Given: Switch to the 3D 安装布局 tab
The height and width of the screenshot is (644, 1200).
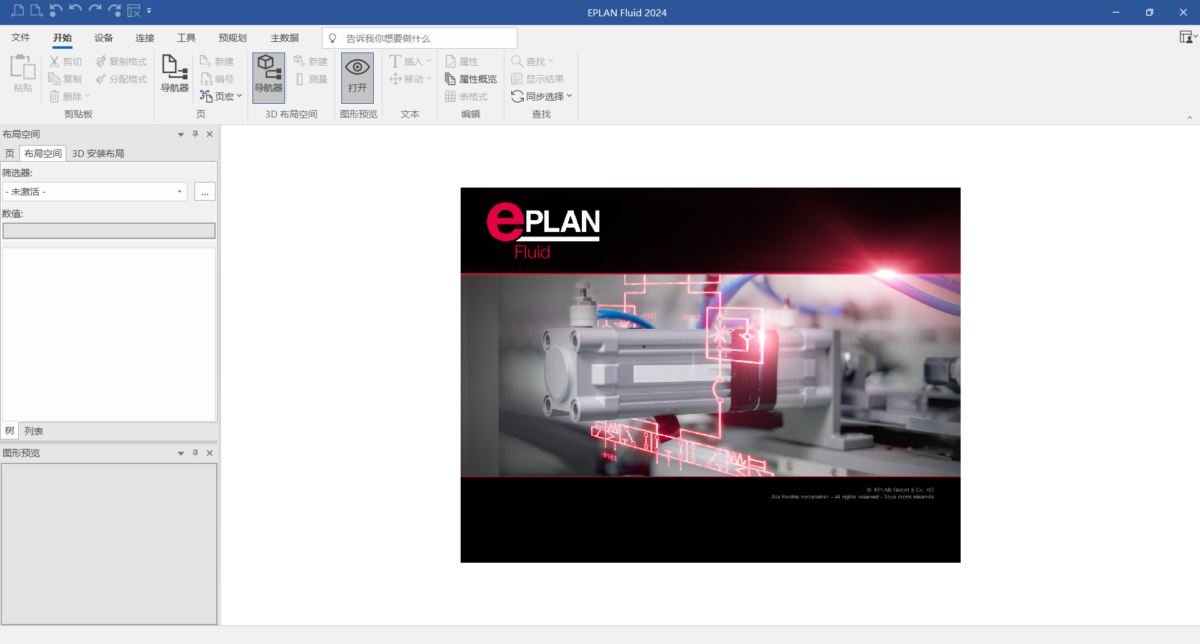Looking at the screenshot, I should click(x=98, y=154).
